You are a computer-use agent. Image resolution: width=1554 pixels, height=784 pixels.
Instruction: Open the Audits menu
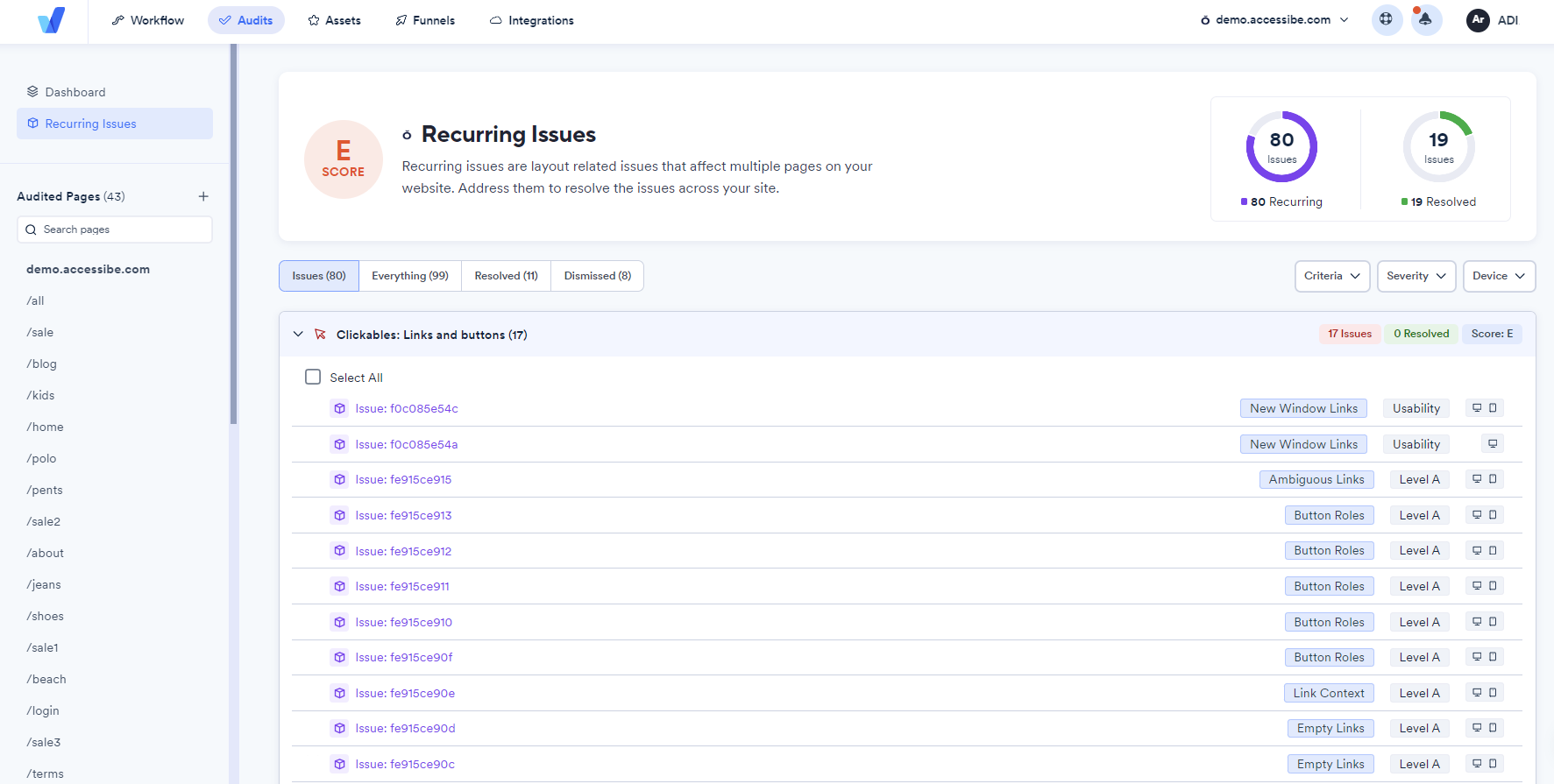246,20
